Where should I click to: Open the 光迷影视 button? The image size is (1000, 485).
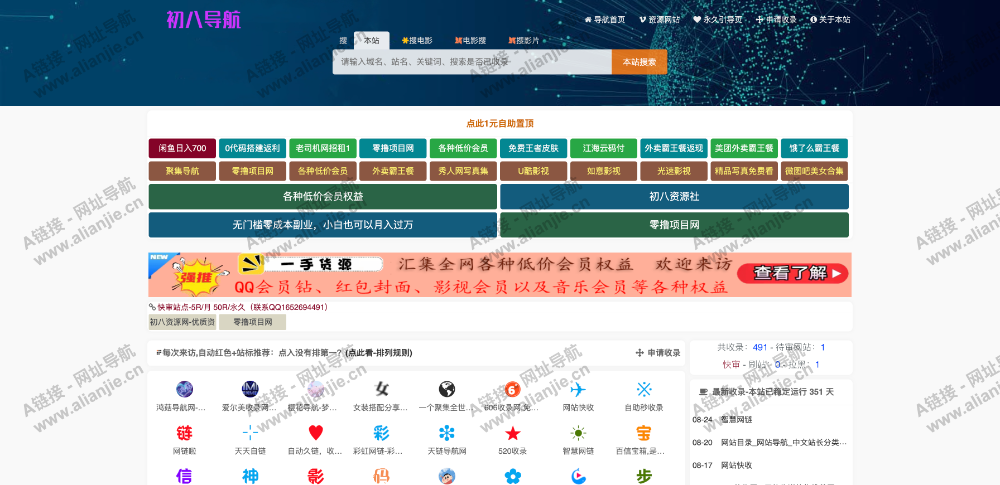click(674, 171)
